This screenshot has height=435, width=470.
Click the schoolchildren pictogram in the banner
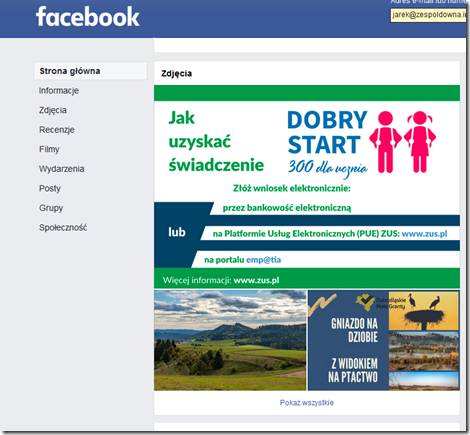click(402, 142)
